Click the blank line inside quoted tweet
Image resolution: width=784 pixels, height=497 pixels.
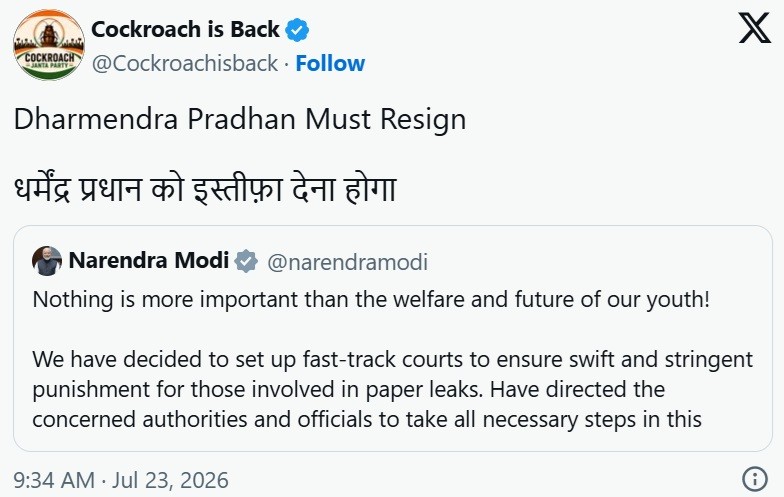coord(392,330)
